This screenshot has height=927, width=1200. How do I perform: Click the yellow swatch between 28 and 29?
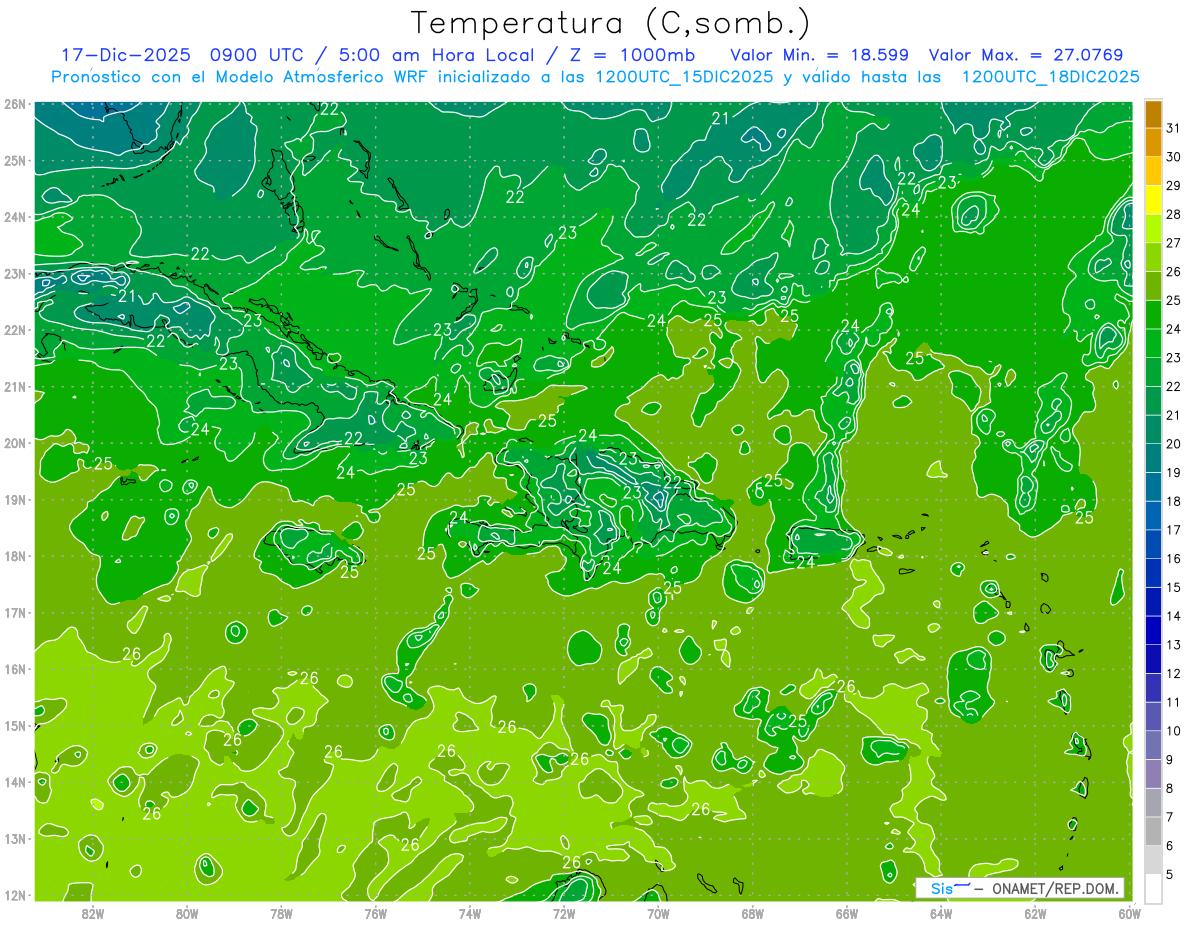tap(1153, 200)
